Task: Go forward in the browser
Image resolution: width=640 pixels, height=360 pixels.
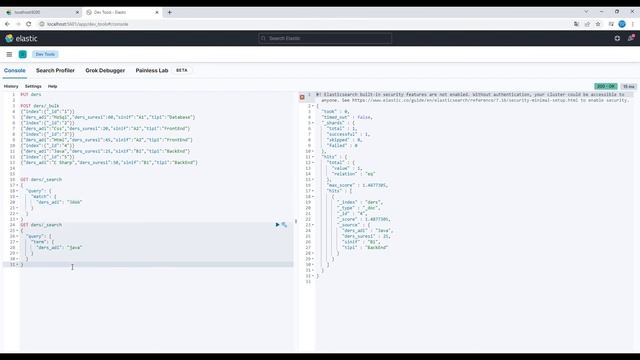Action: [x=18, y=24]
